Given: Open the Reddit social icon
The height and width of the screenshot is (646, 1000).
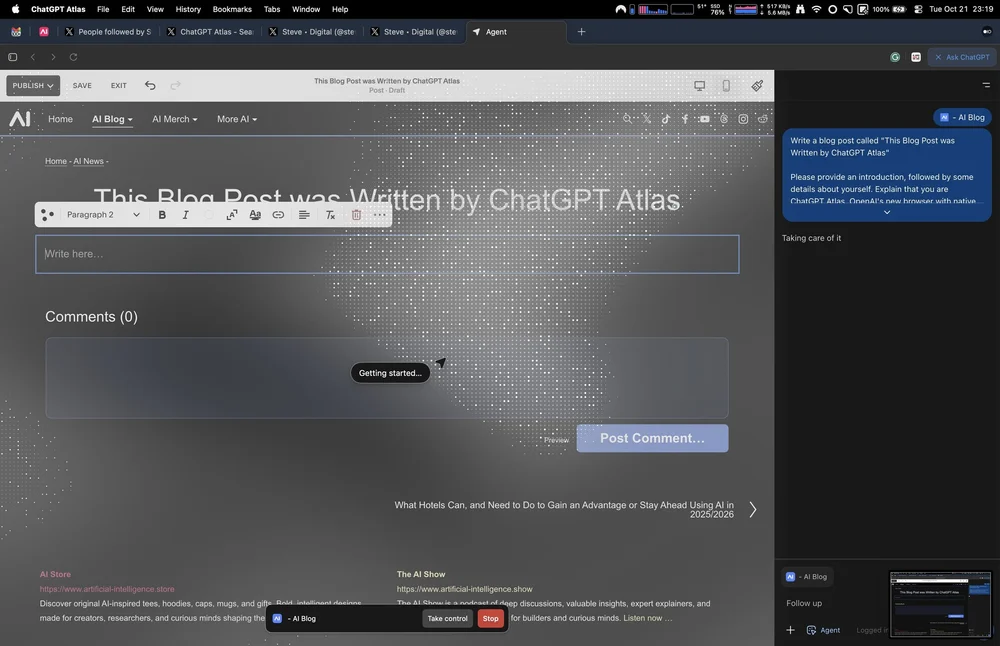Looking at the screenshot, I should click(763, 119).
